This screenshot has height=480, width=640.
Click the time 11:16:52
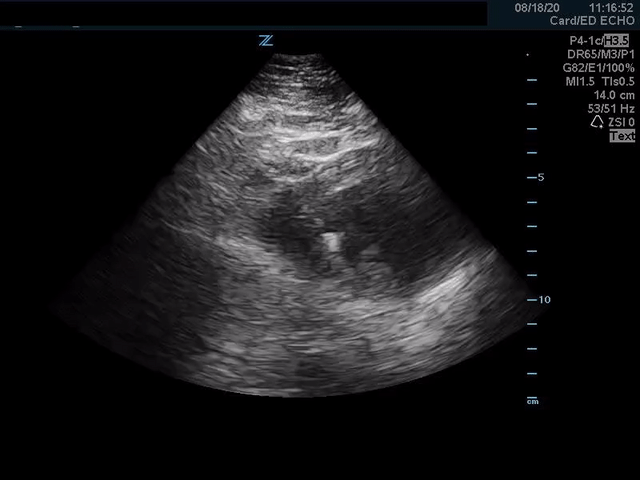(611, 8)
